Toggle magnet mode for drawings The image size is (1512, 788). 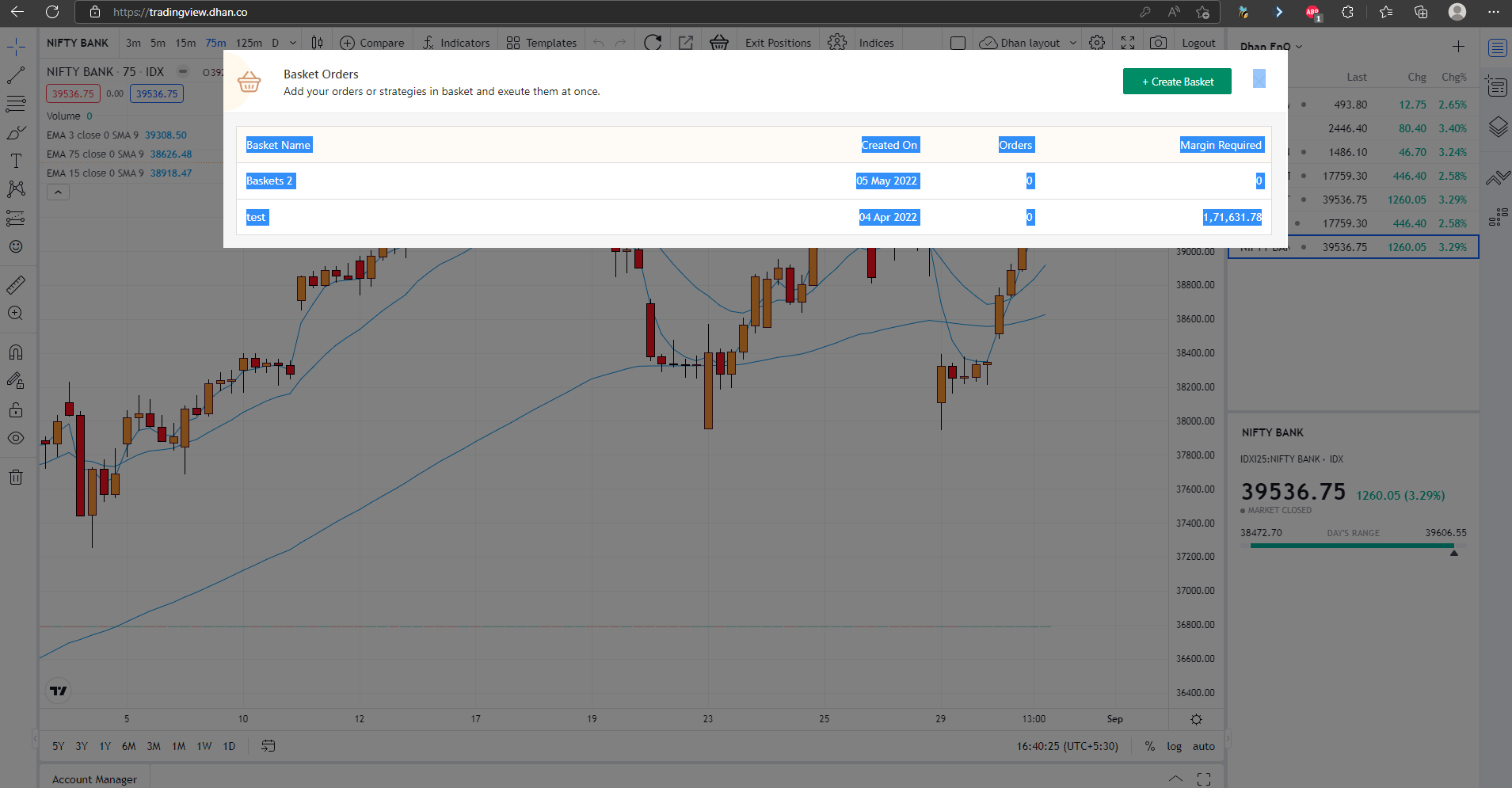click(x=16, y=352)
